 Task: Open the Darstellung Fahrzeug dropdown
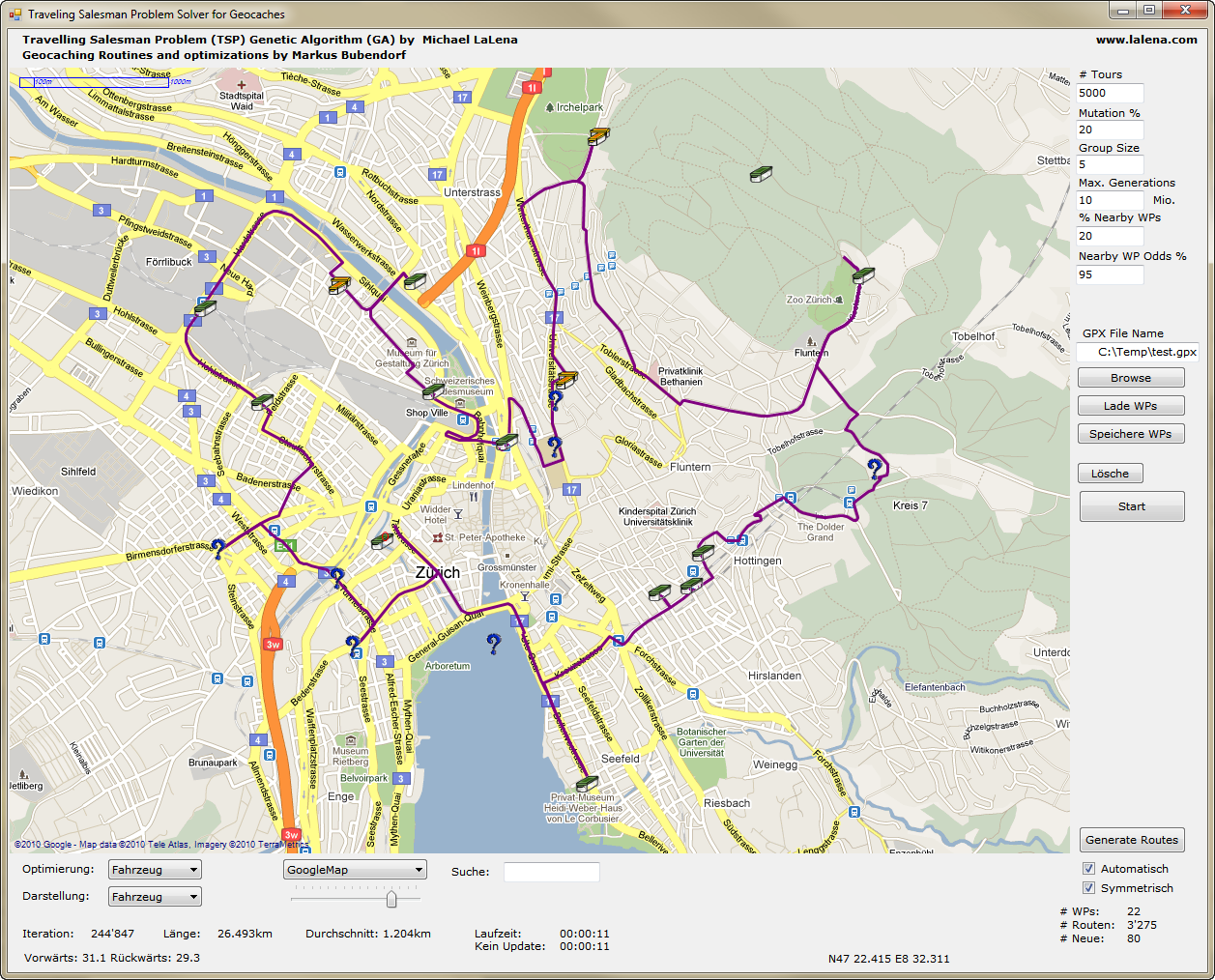click(x=155, y=897)
